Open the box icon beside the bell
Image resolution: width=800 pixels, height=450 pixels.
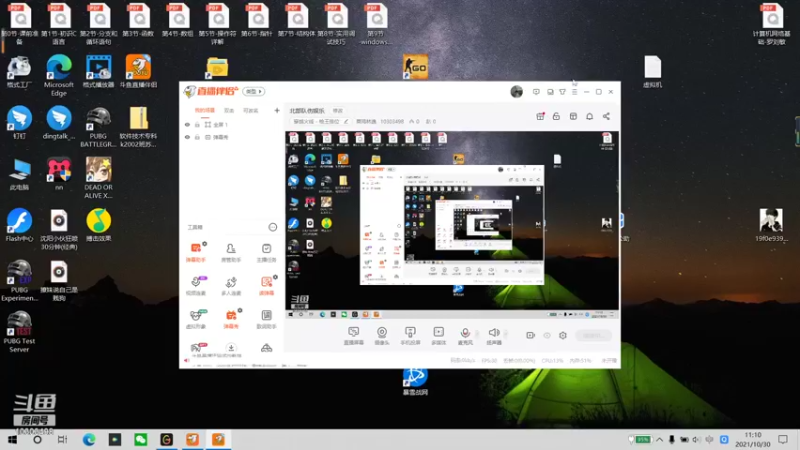[573, 116]
